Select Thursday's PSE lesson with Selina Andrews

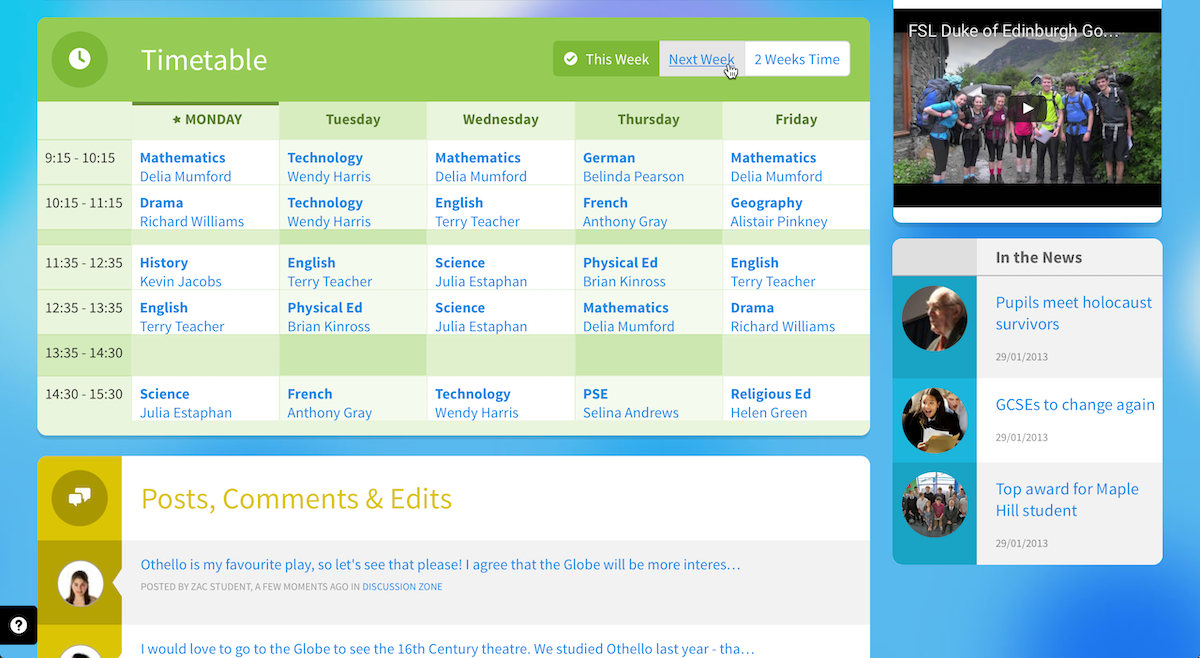[648, 402]
